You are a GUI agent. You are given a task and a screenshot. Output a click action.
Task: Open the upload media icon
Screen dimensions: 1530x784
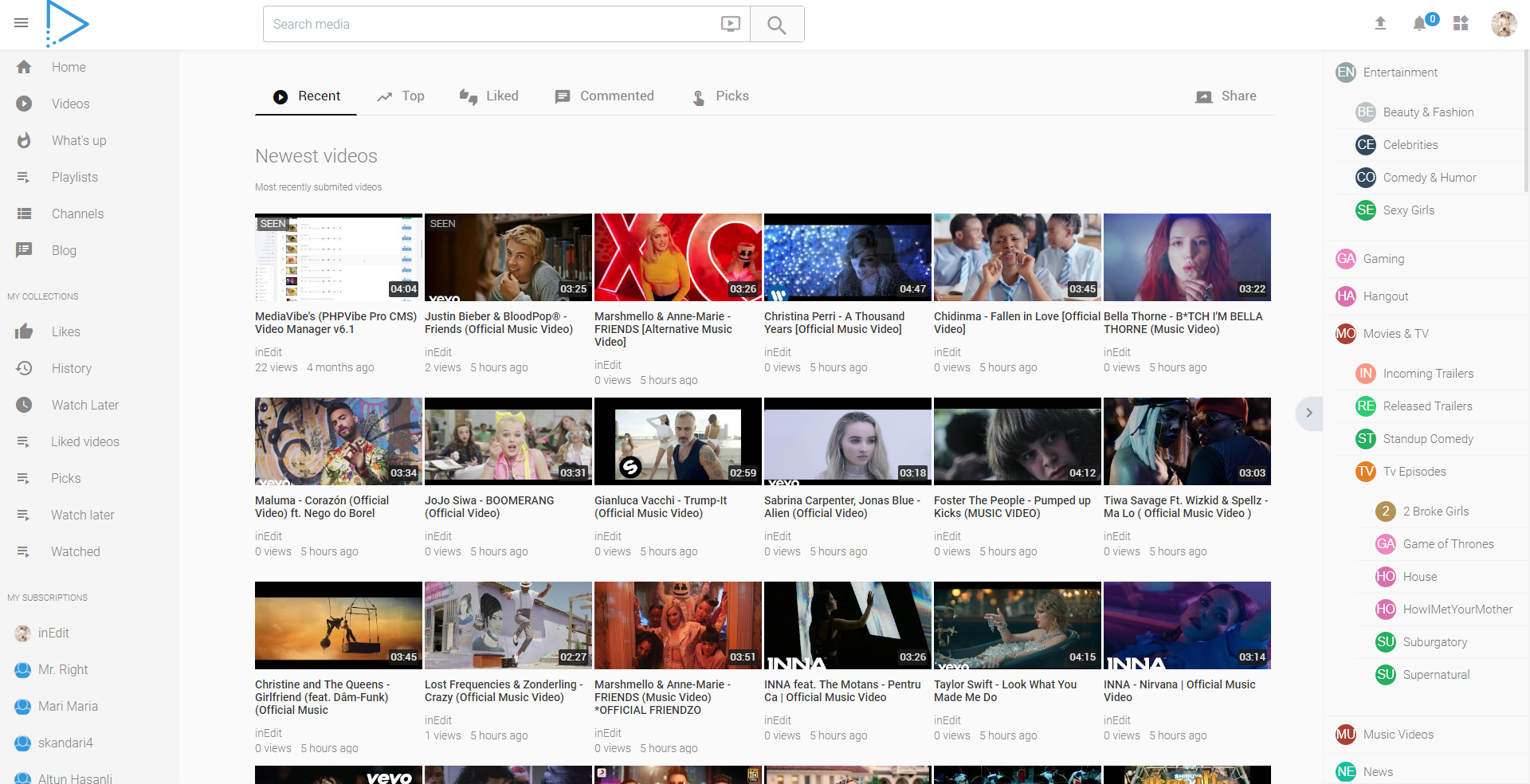pos(1380,24)
